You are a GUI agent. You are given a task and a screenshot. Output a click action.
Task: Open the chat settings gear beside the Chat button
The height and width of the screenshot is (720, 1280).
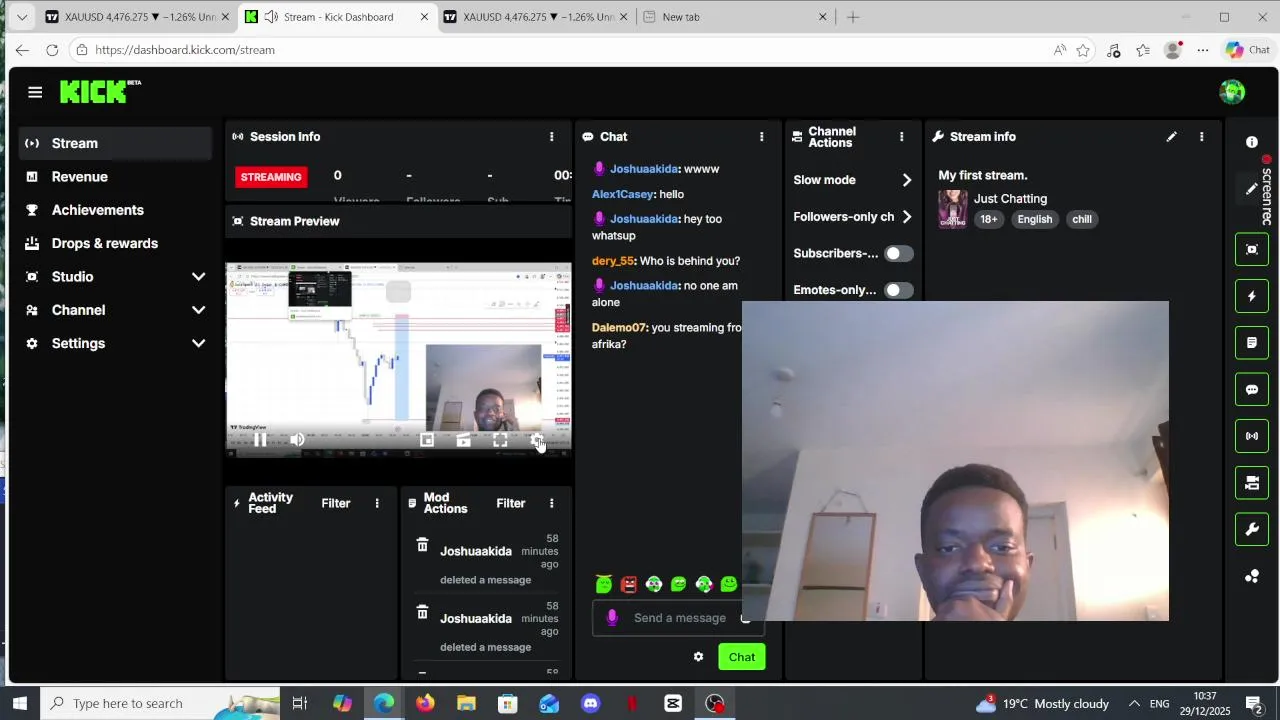pos(698,657)
